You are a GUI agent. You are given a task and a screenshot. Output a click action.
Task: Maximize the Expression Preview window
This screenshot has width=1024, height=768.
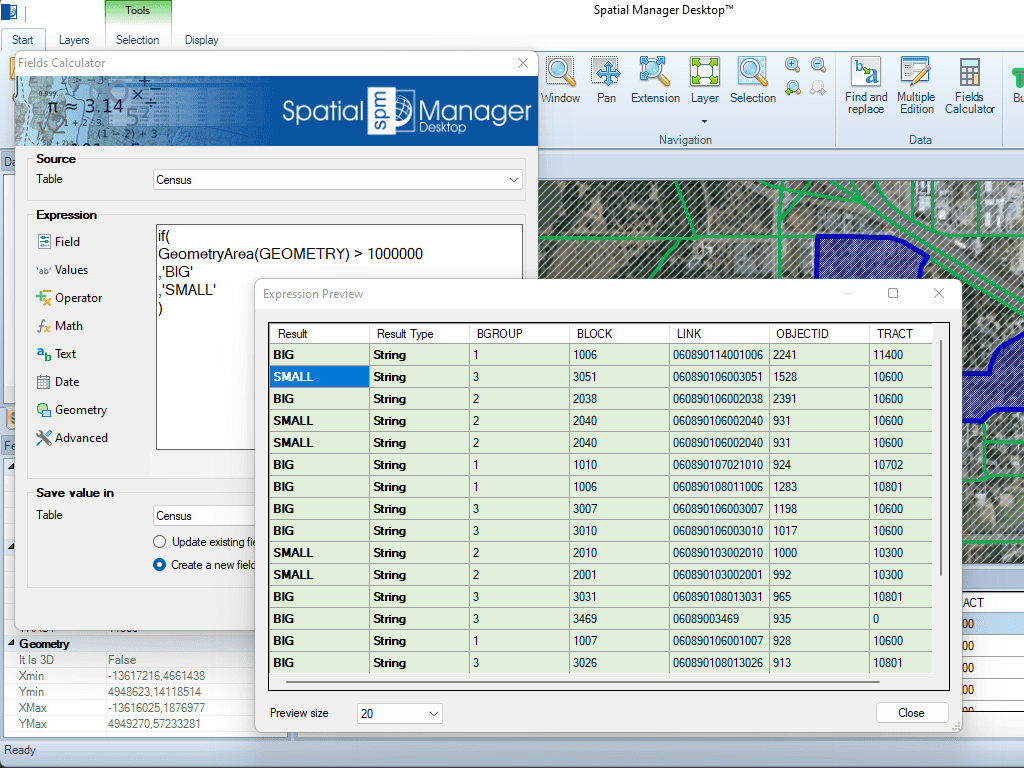pos(893,293)
